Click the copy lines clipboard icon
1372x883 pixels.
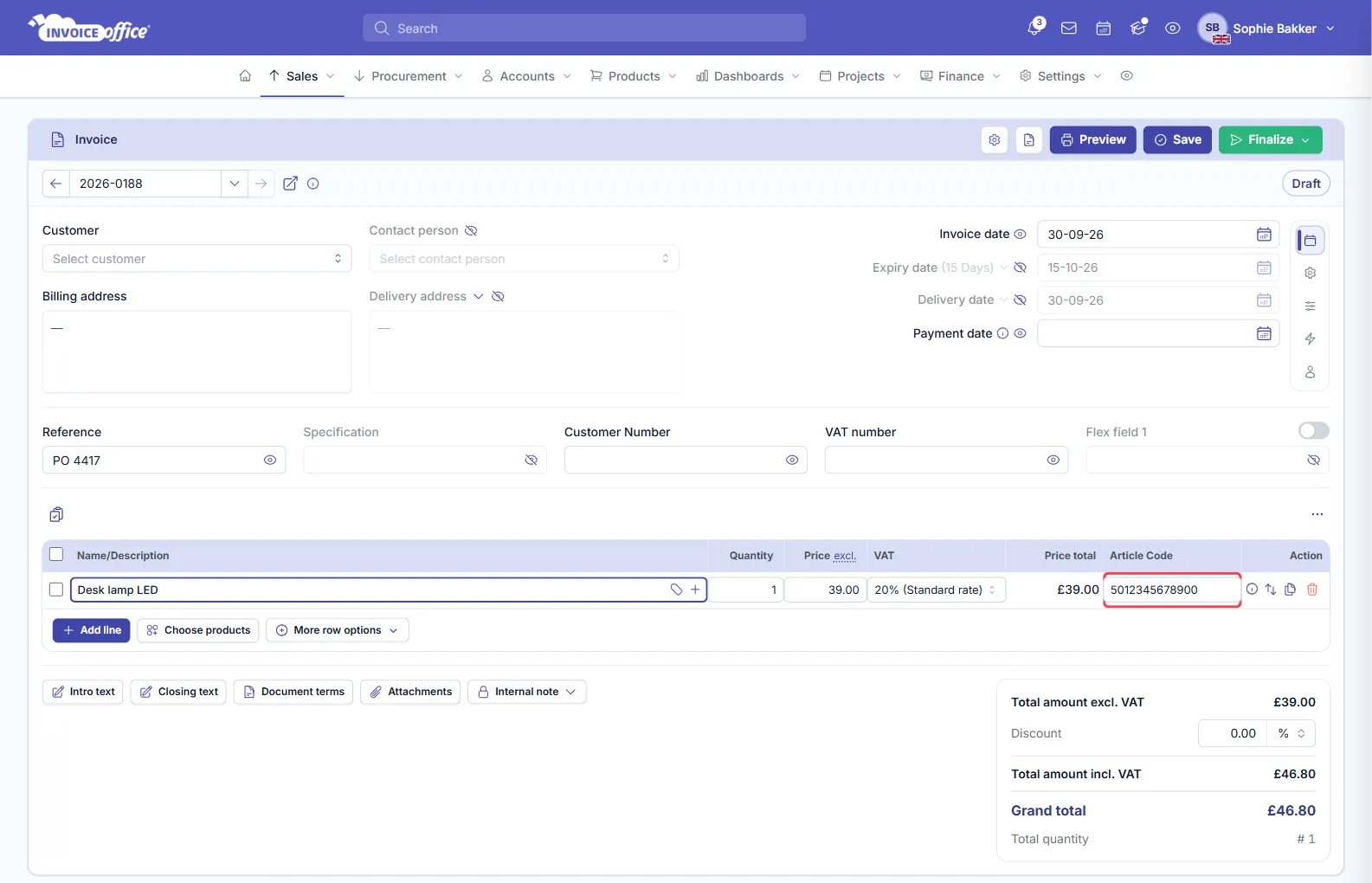pyautogui.click(x=56, y=514)
